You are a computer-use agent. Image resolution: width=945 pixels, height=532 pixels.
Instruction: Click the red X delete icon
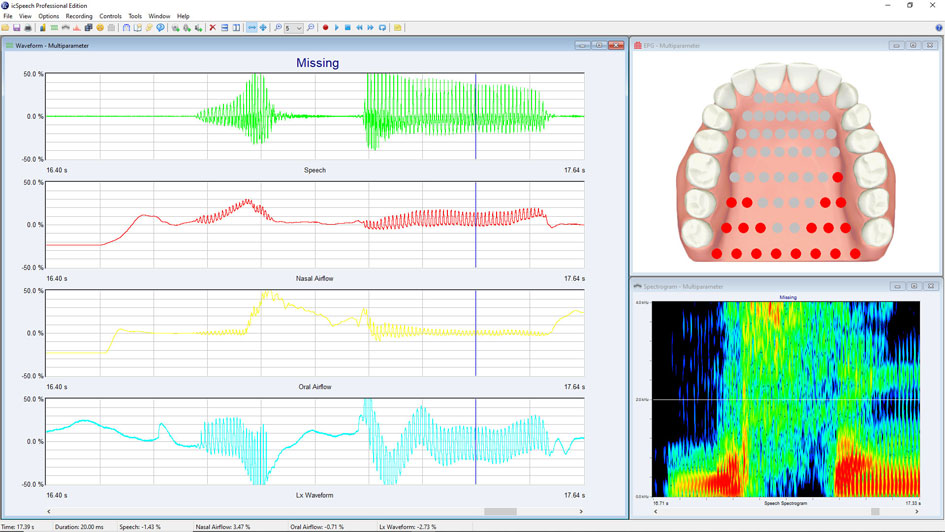pyautogui.click(x=212, y=28)
